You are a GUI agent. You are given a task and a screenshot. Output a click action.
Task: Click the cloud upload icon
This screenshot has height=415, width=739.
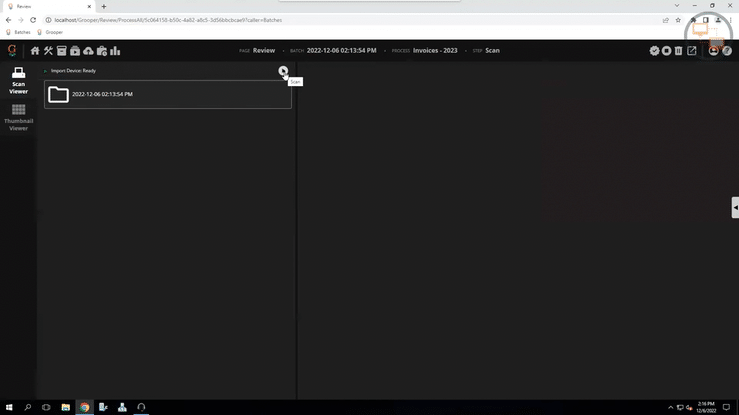point(88,51)
